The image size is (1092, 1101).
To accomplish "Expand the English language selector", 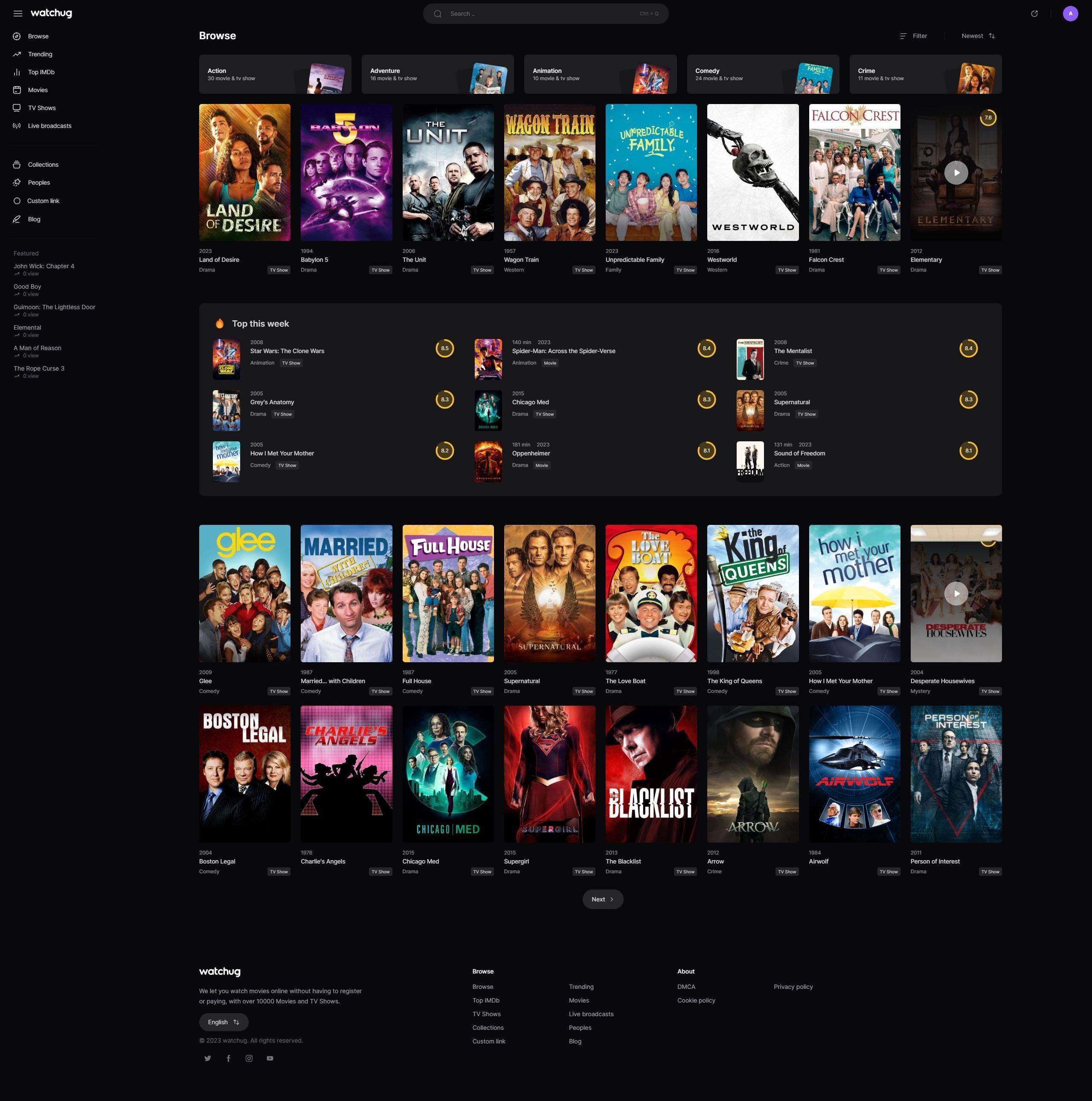I will pos(224,1022).
